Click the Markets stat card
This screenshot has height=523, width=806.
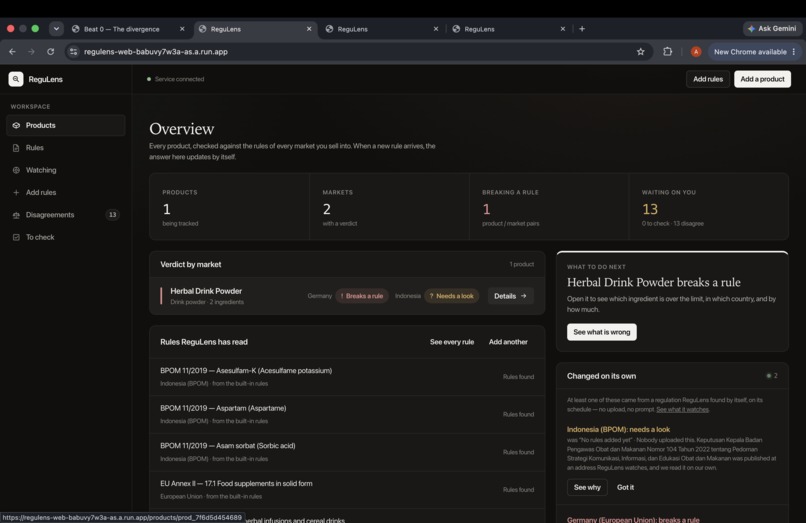pos(389,207)
